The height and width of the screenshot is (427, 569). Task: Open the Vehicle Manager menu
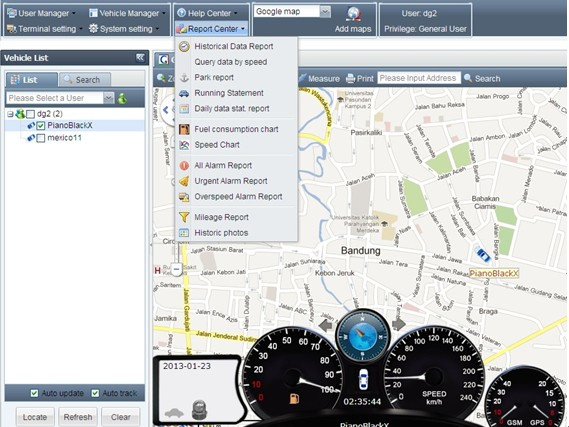[x=127, y=13]
